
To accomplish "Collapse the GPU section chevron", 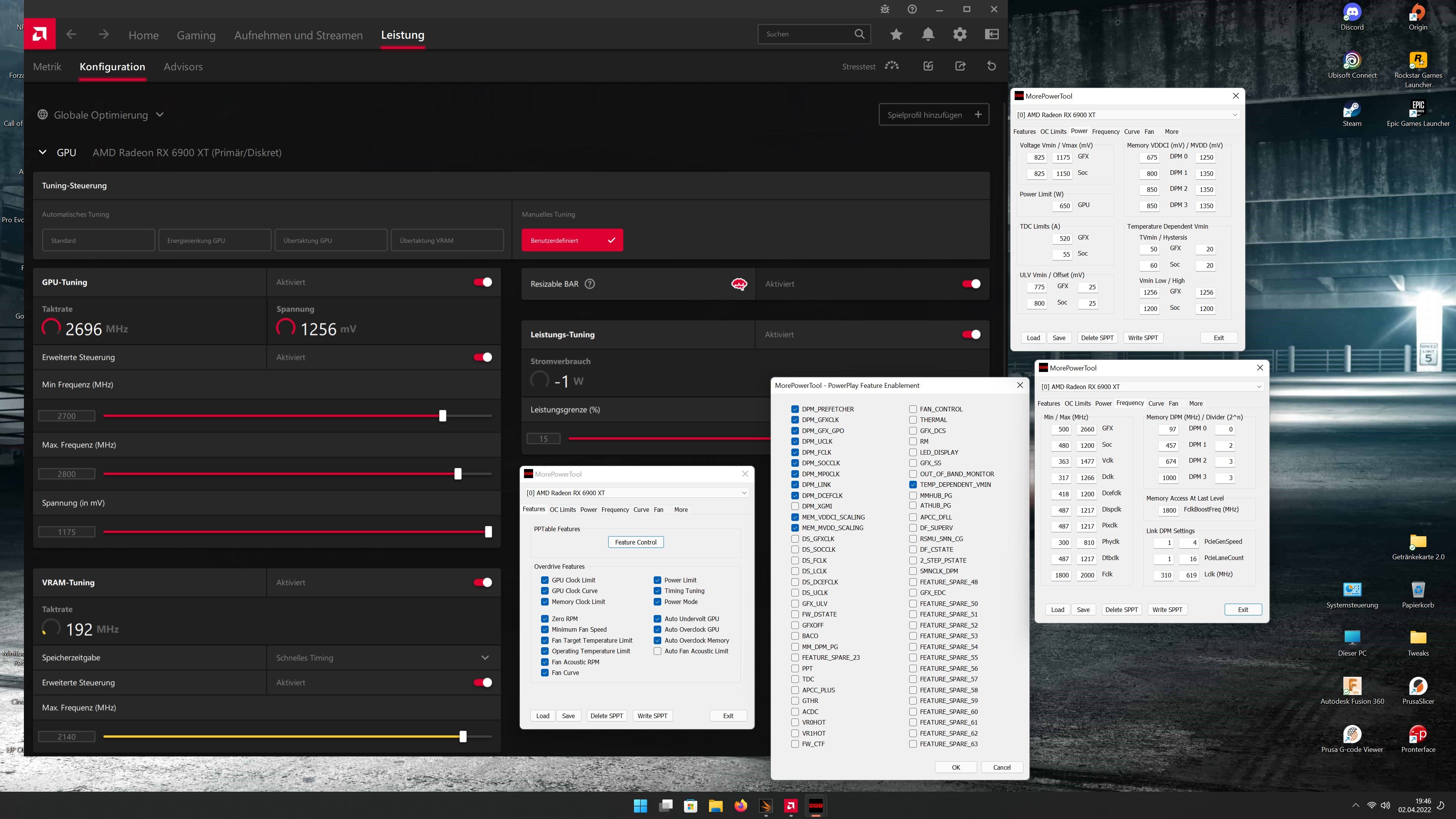I will pos(42,152).
